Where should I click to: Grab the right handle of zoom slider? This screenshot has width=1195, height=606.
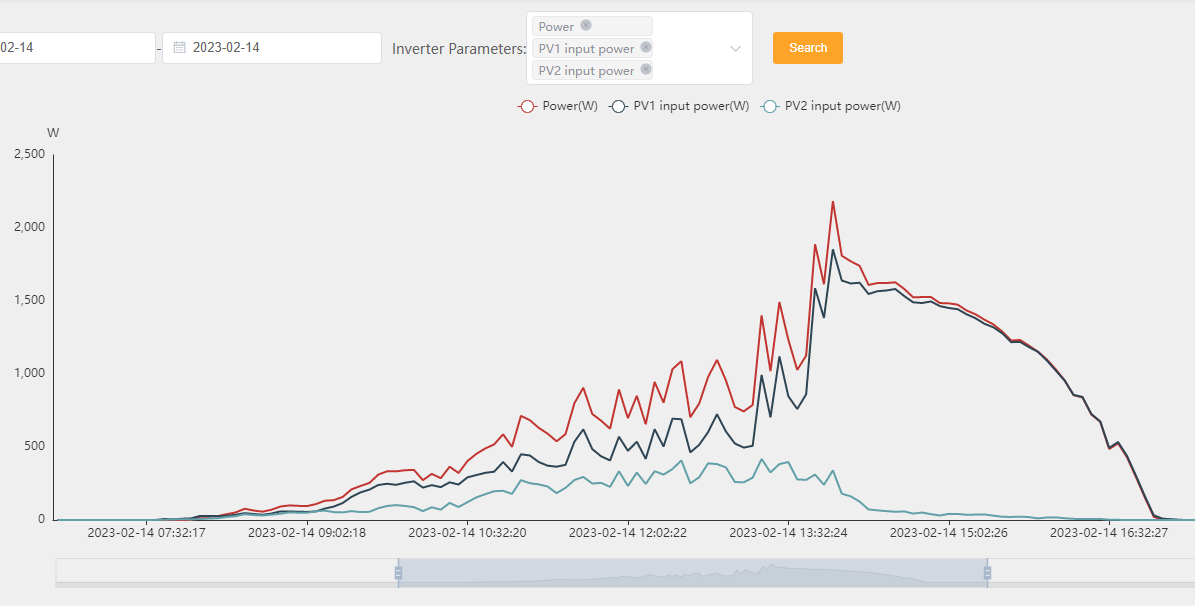click(x=987, y=572)
